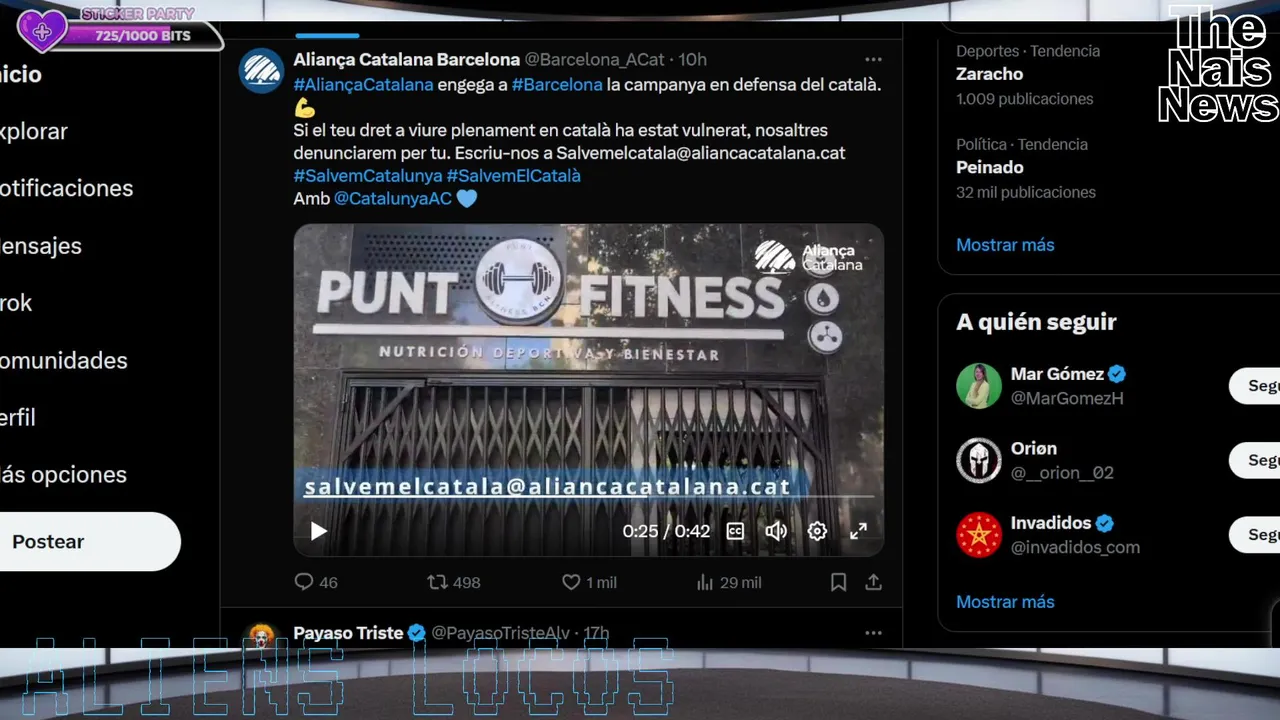Screen dimensions: 1280x720
Task: Go to Explorar in the sidebar
Action: [34, 131]
